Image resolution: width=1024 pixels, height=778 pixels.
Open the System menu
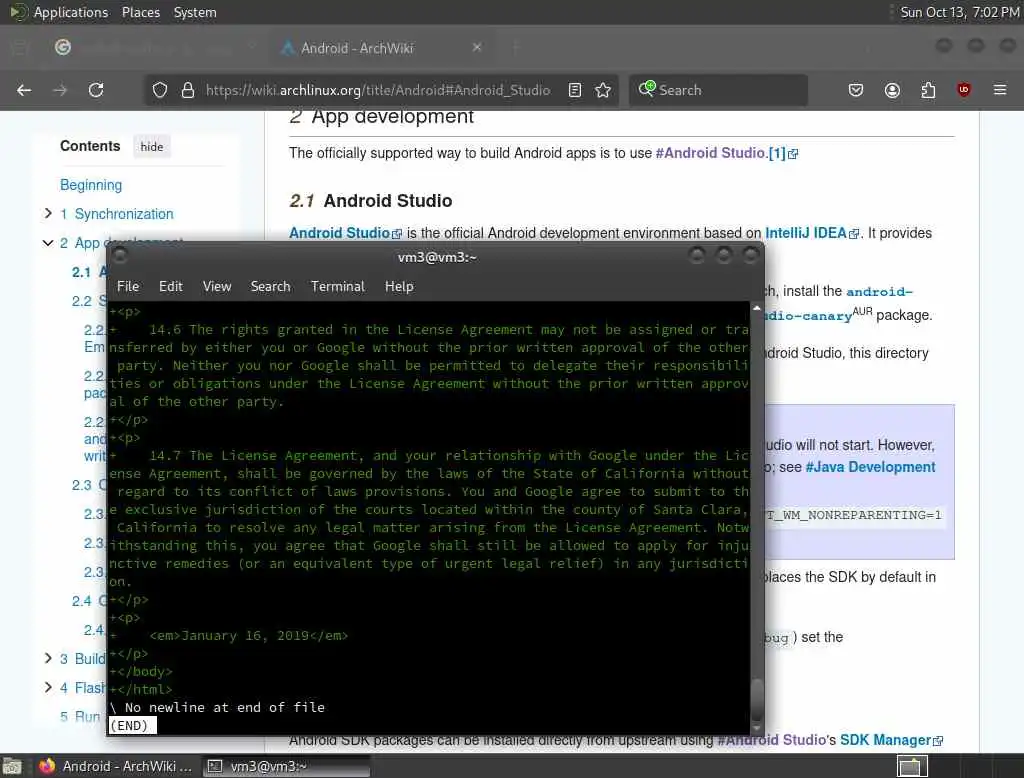195,12
